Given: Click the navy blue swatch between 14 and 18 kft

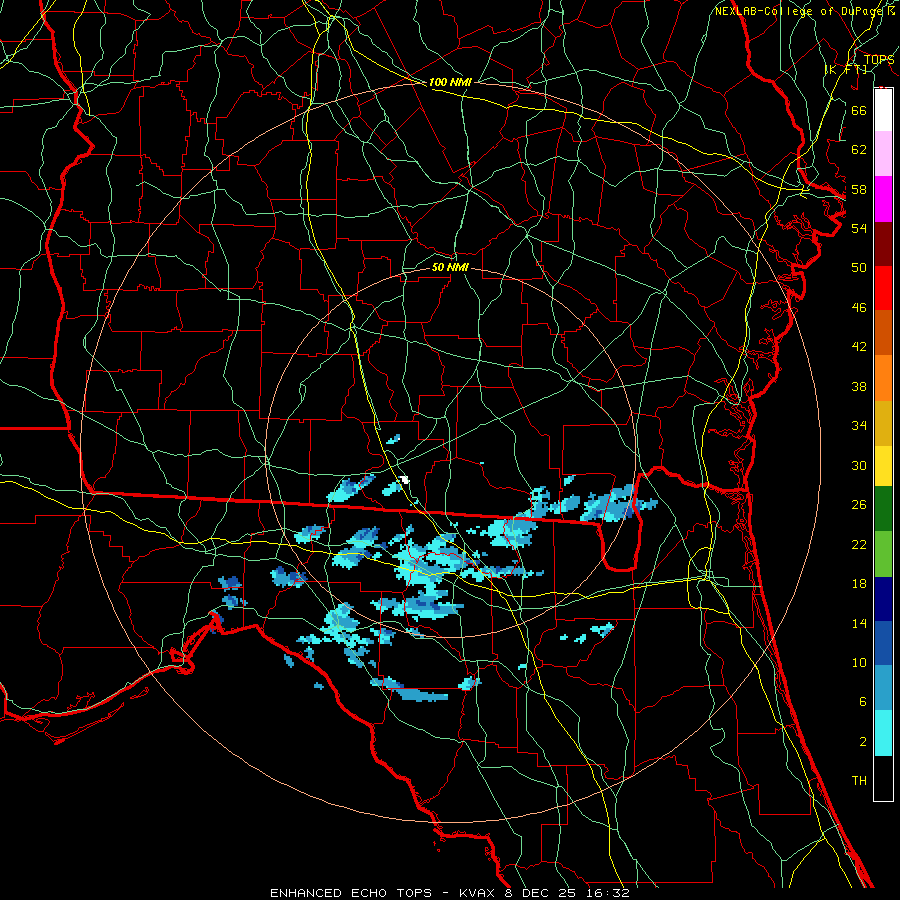Looking at the screenshot, I should pos(883,599).
